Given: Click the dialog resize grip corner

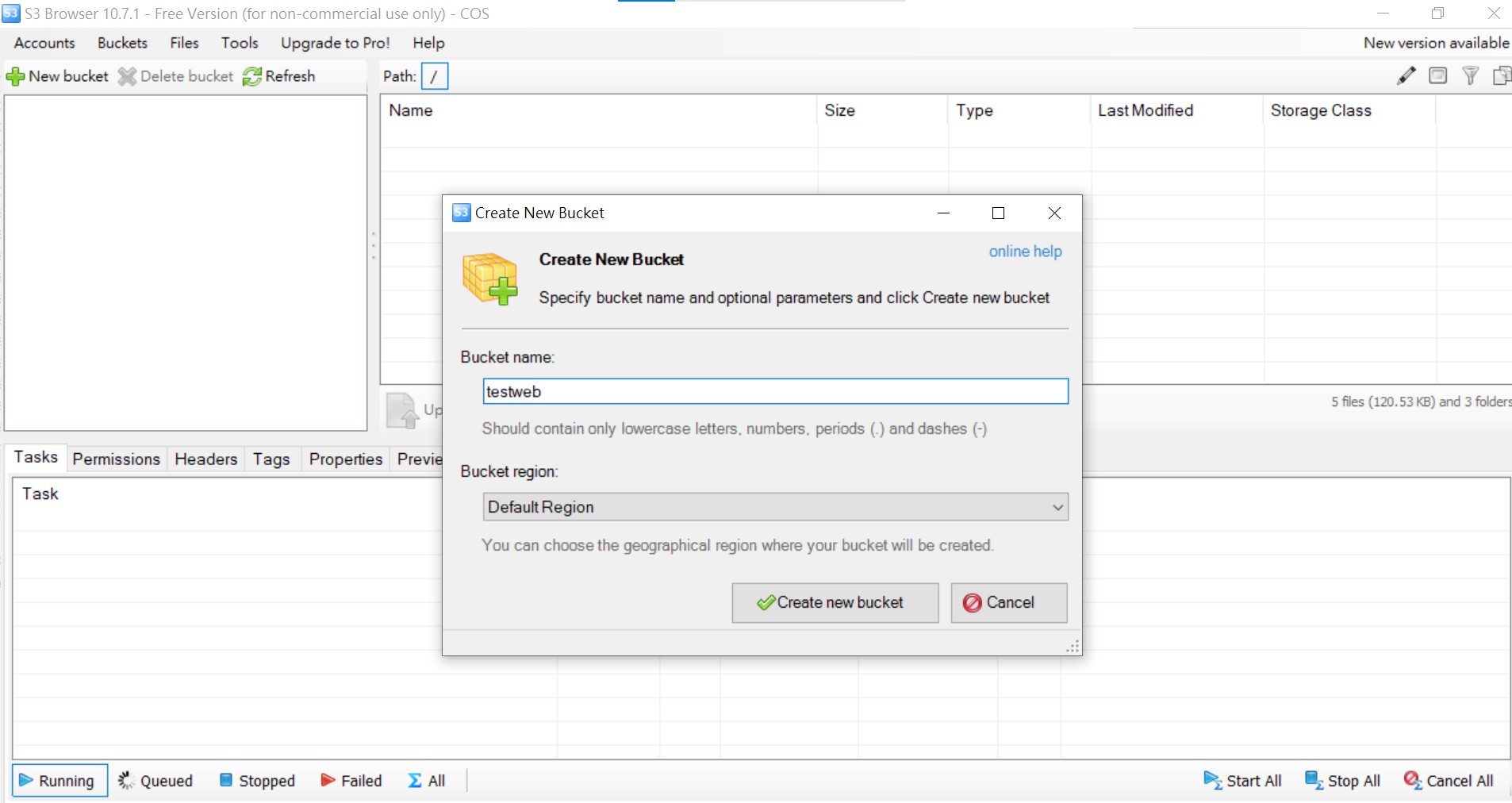Looking at the screenshot, I should tap(1073, 647).
